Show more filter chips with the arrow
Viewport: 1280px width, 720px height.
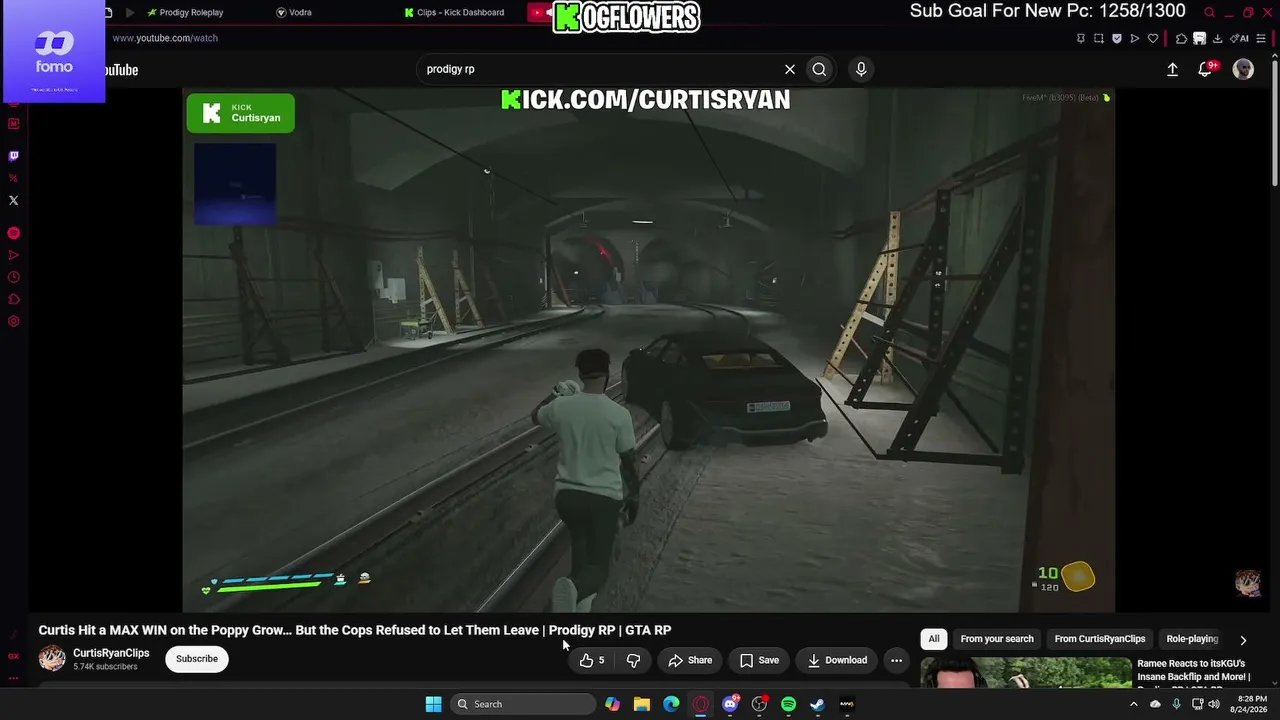(1243, 640)
